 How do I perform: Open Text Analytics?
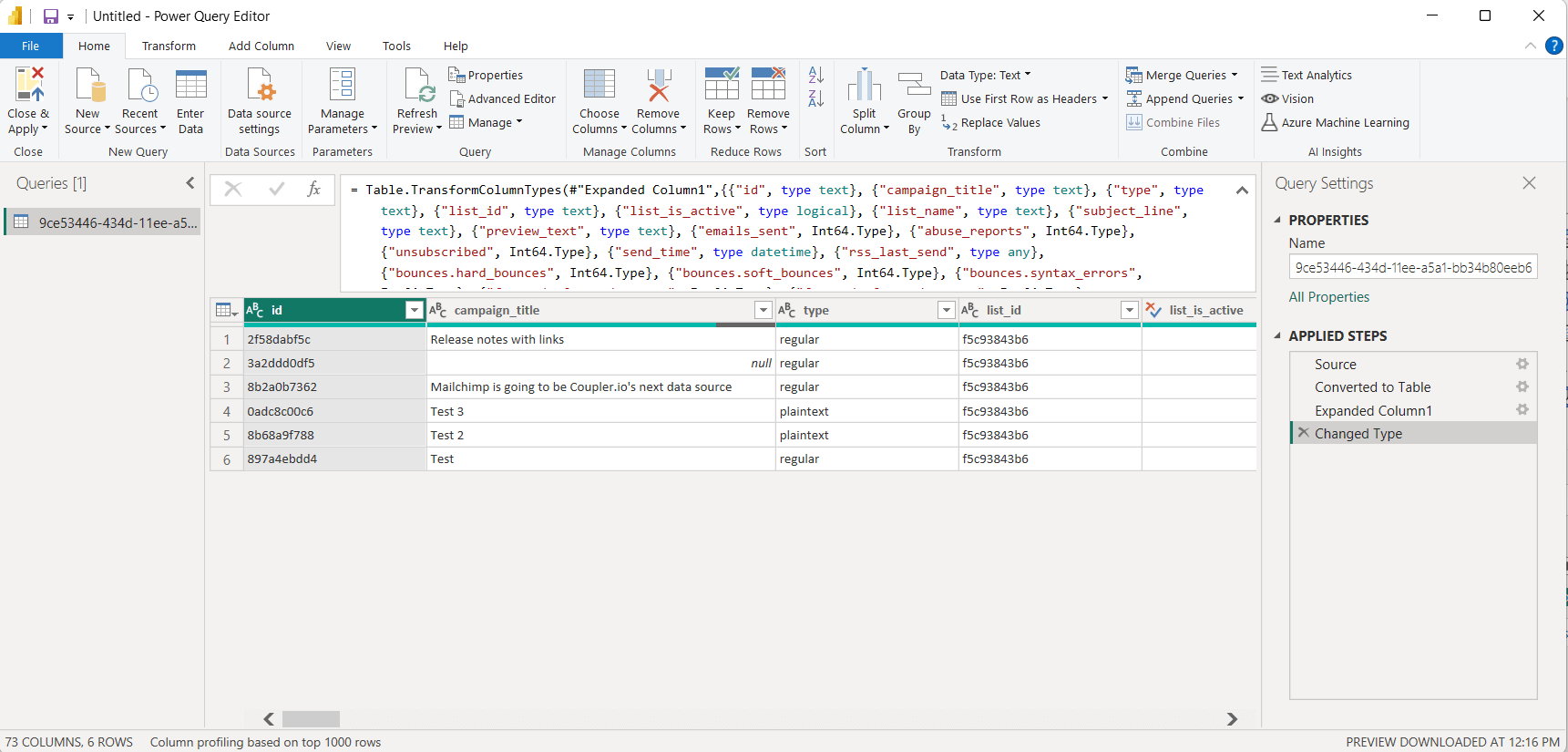(x=1307, y=75)
